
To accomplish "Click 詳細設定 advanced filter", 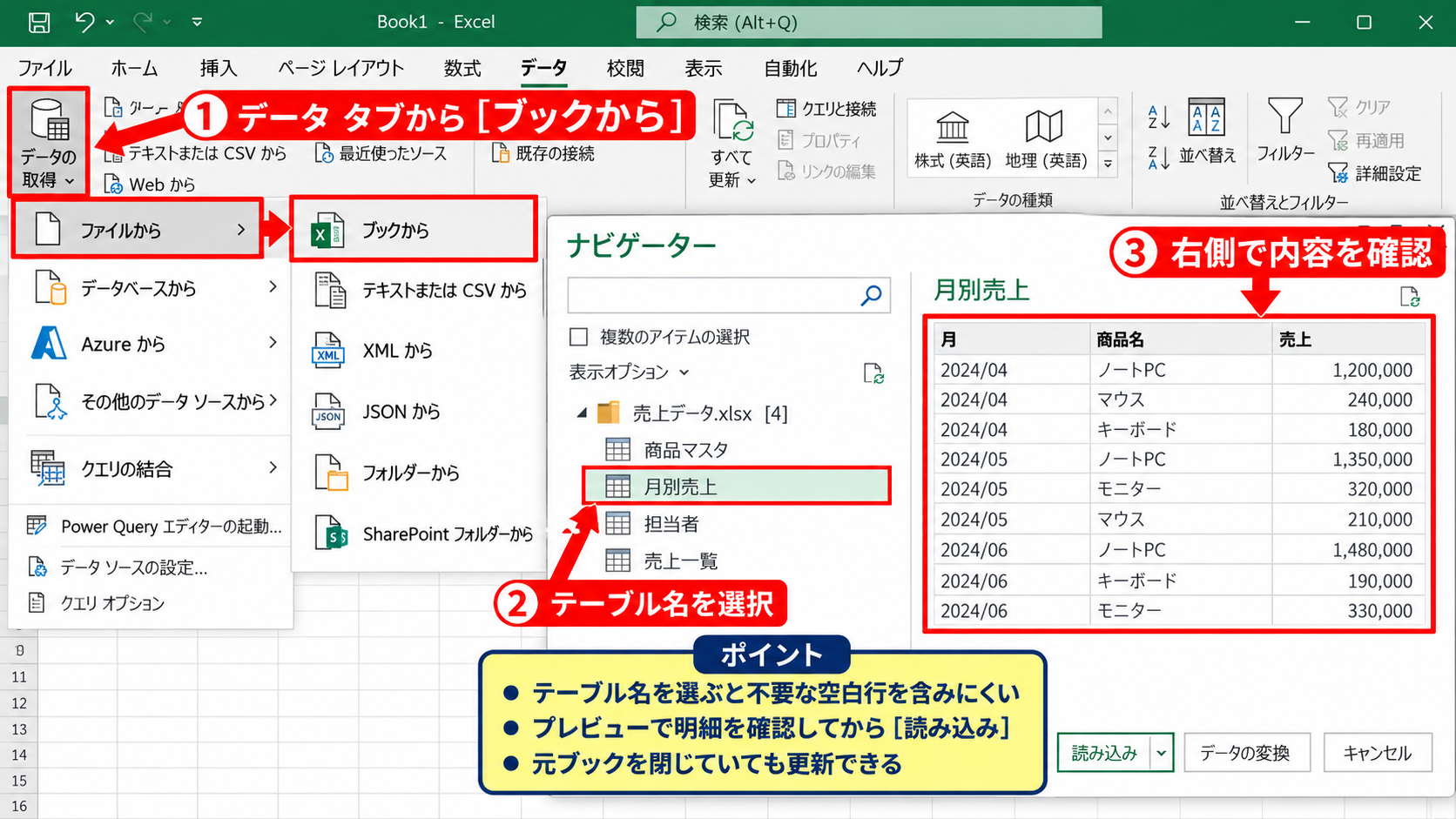I will coord(1374,173).
